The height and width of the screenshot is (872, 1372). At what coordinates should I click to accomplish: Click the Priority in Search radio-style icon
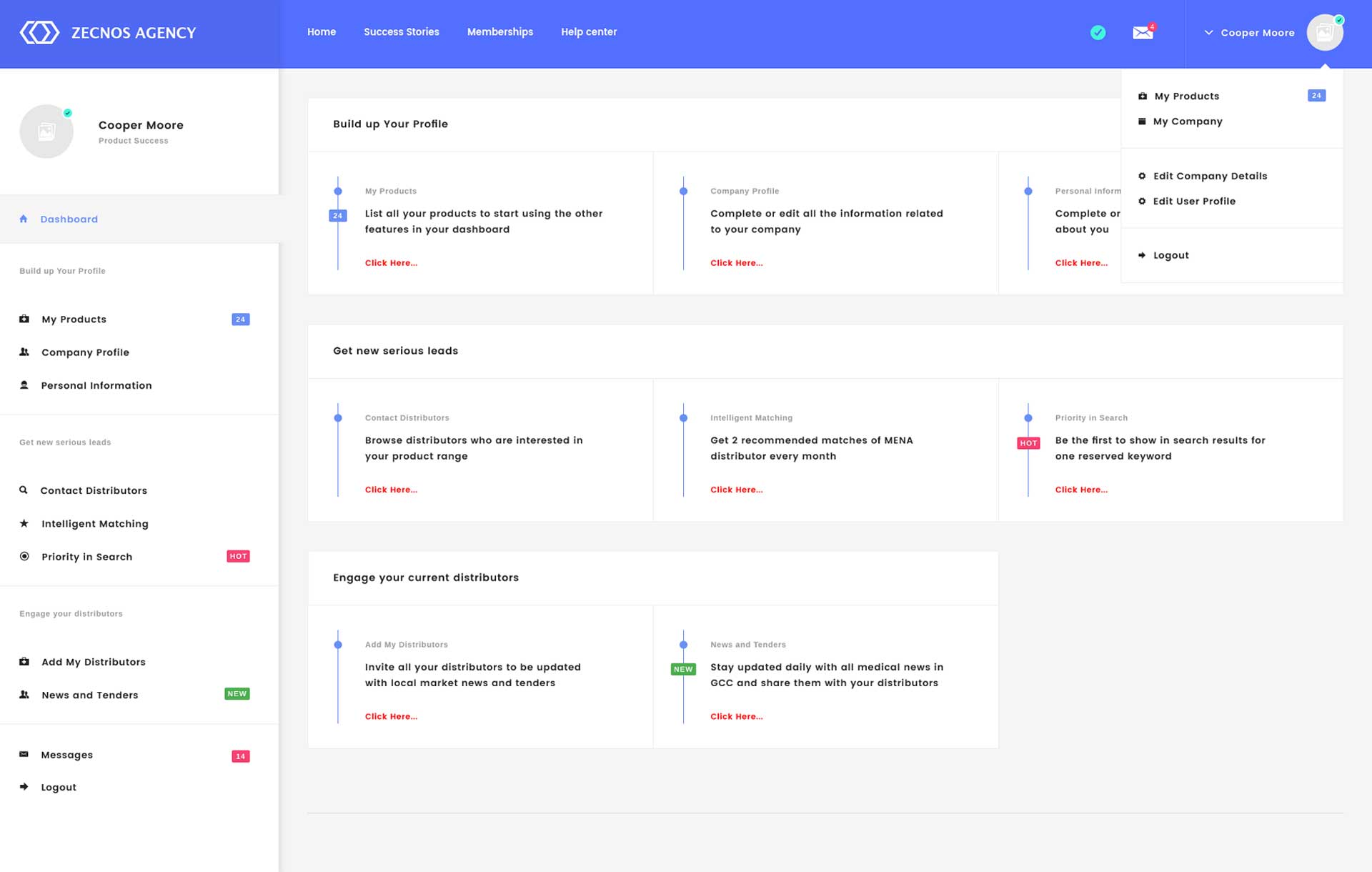tap(24, 556)
